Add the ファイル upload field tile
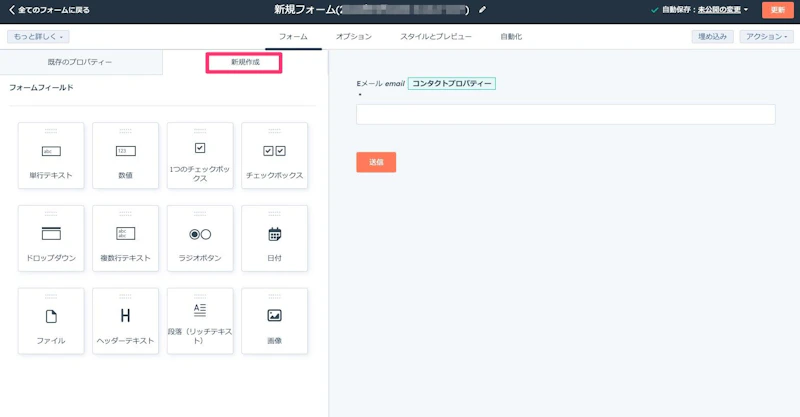Screen dimensions: 800x417 point(51,321)
